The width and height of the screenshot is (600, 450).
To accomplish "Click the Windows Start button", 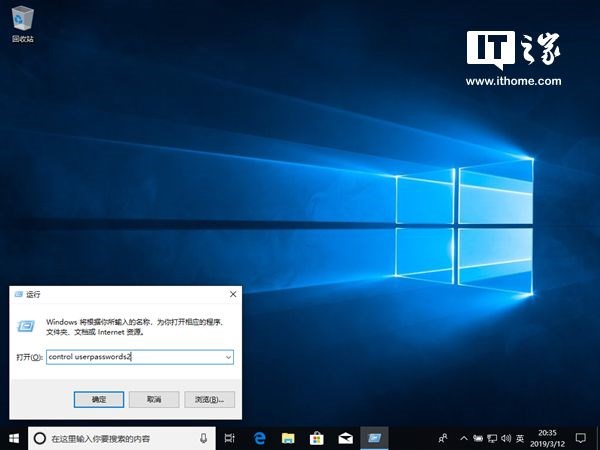I will [x=14, y=438].
